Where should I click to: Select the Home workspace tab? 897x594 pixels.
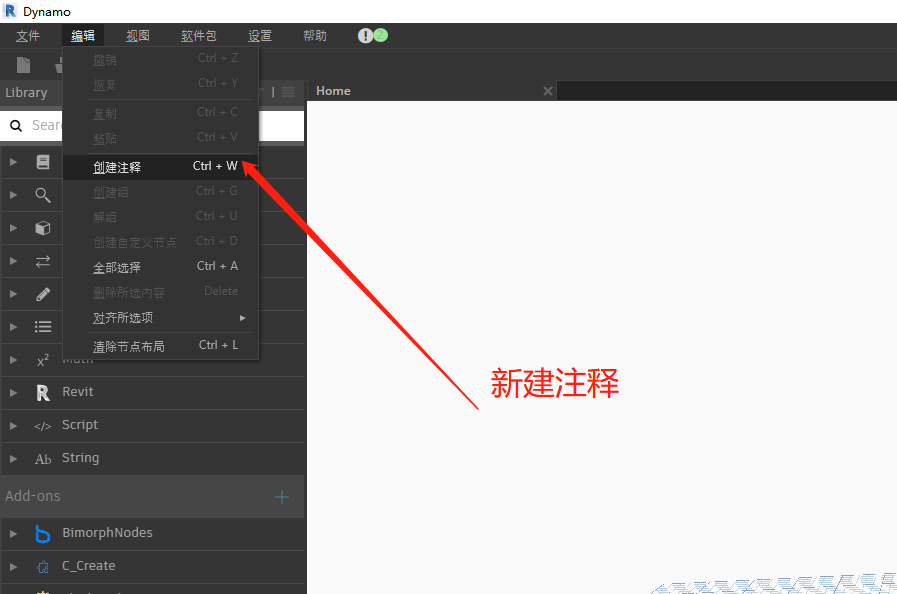tap(334, 91)
